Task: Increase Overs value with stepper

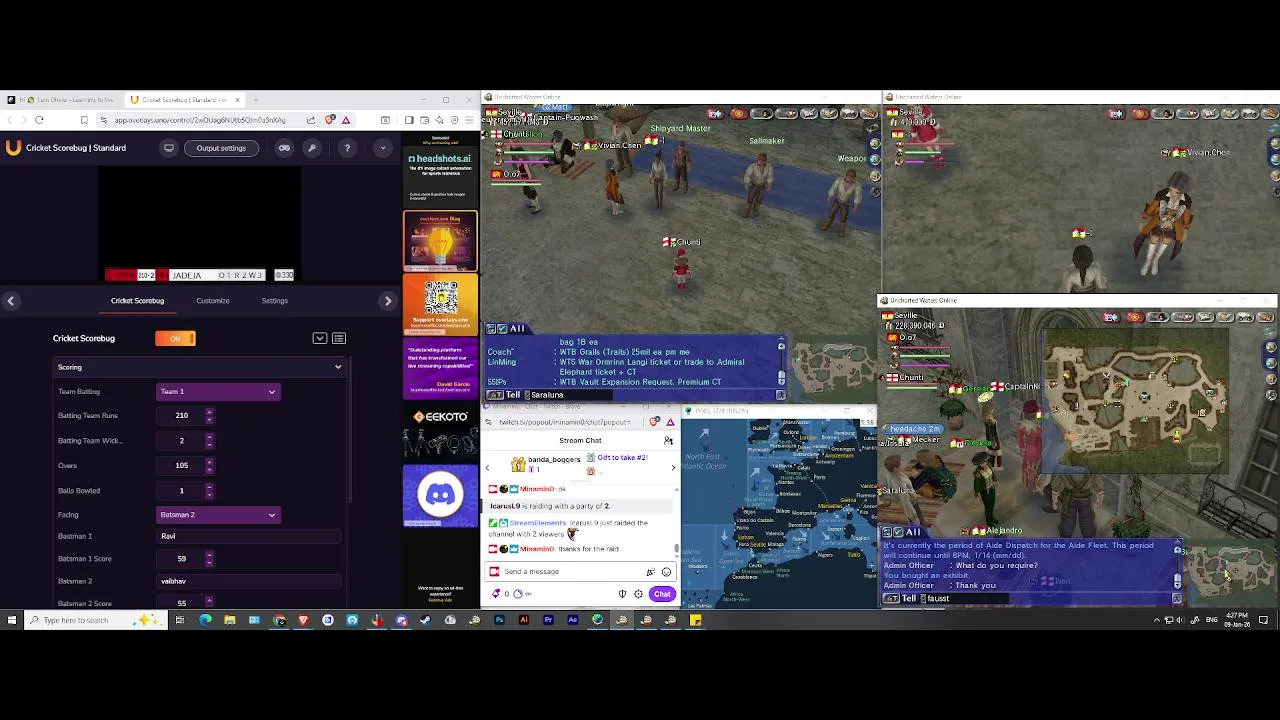Action: tap(209, 462)
